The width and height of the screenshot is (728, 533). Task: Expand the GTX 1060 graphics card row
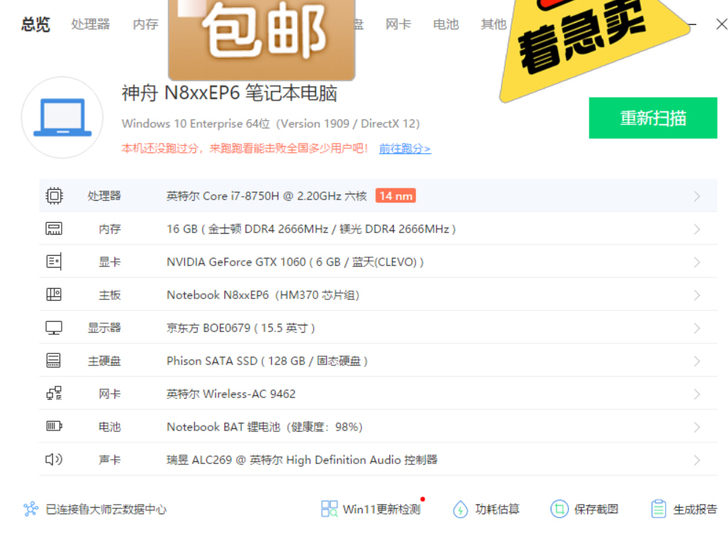click(697, 263)
